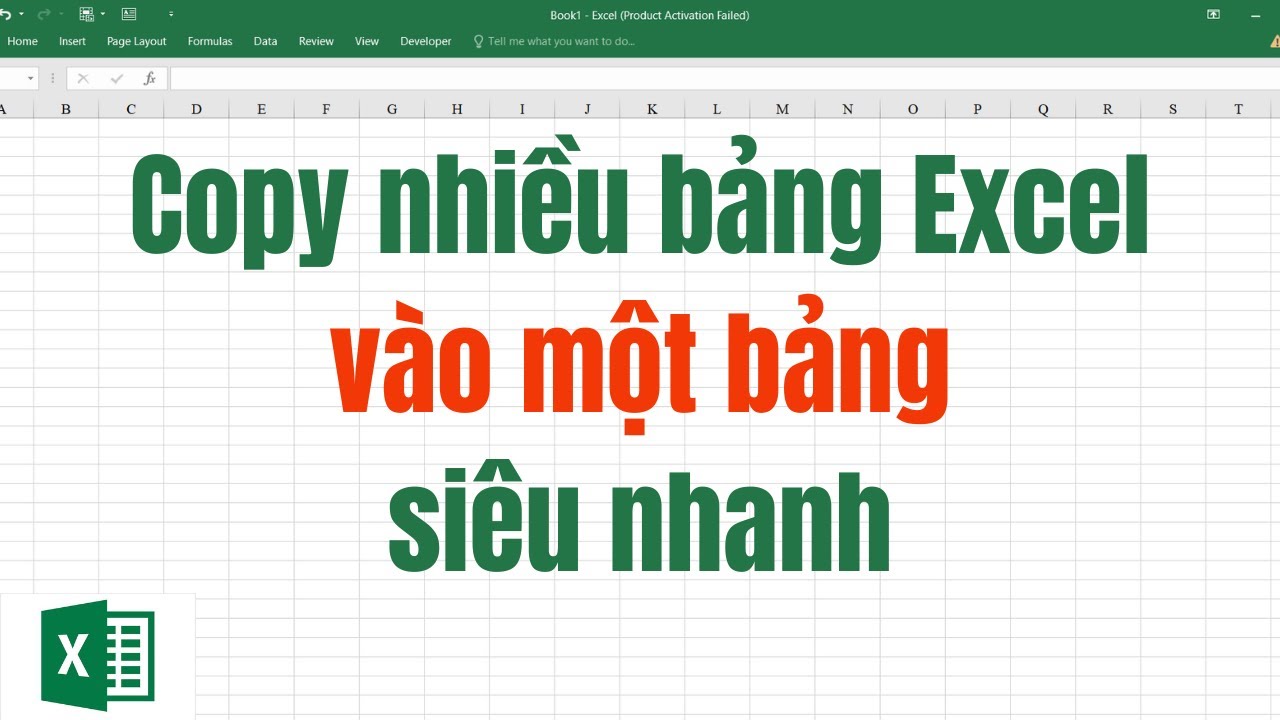Go to the Formulas tab

tap(210, 41)
